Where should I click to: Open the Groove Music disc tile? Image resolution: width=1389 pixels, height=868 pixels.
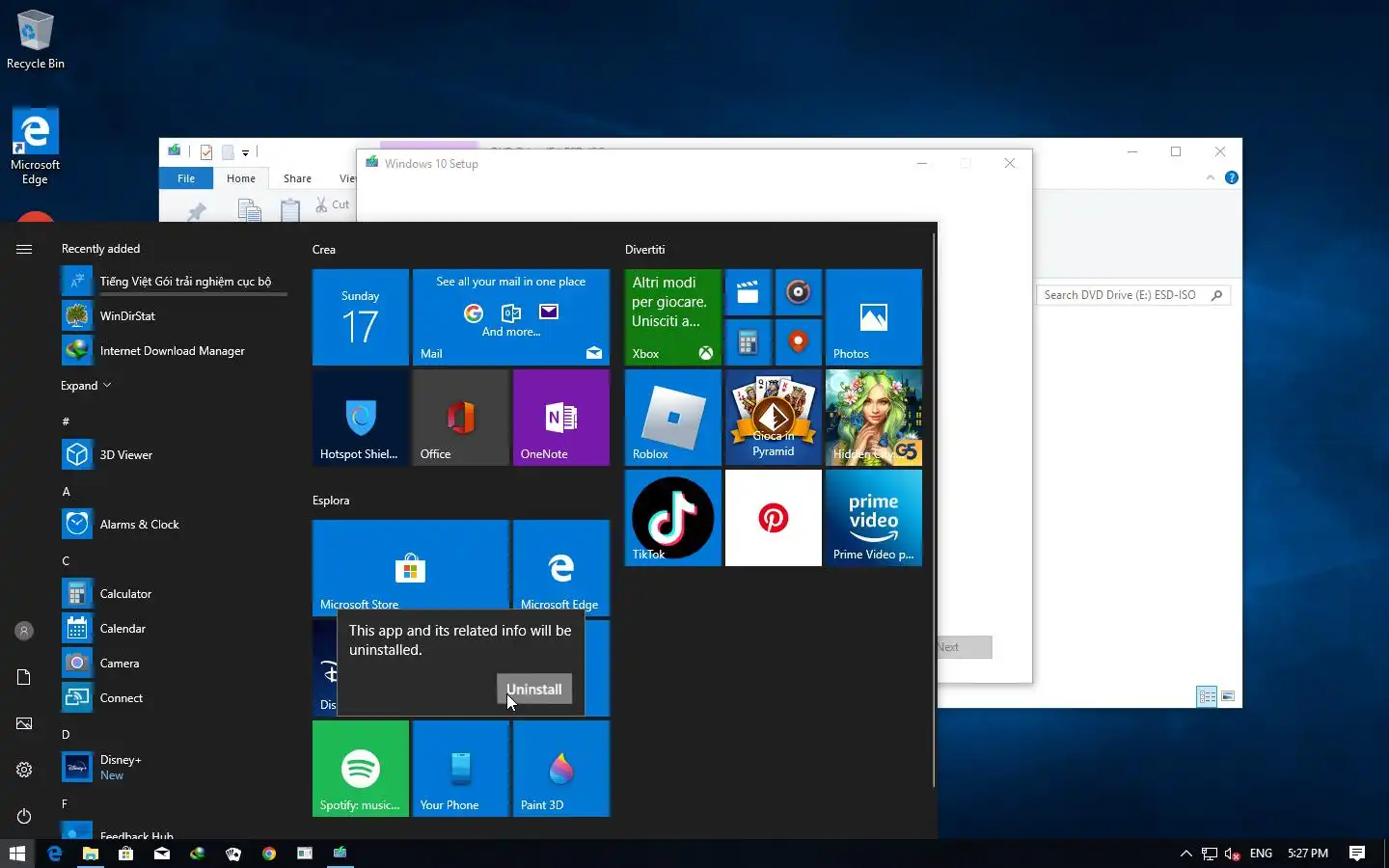799,292
